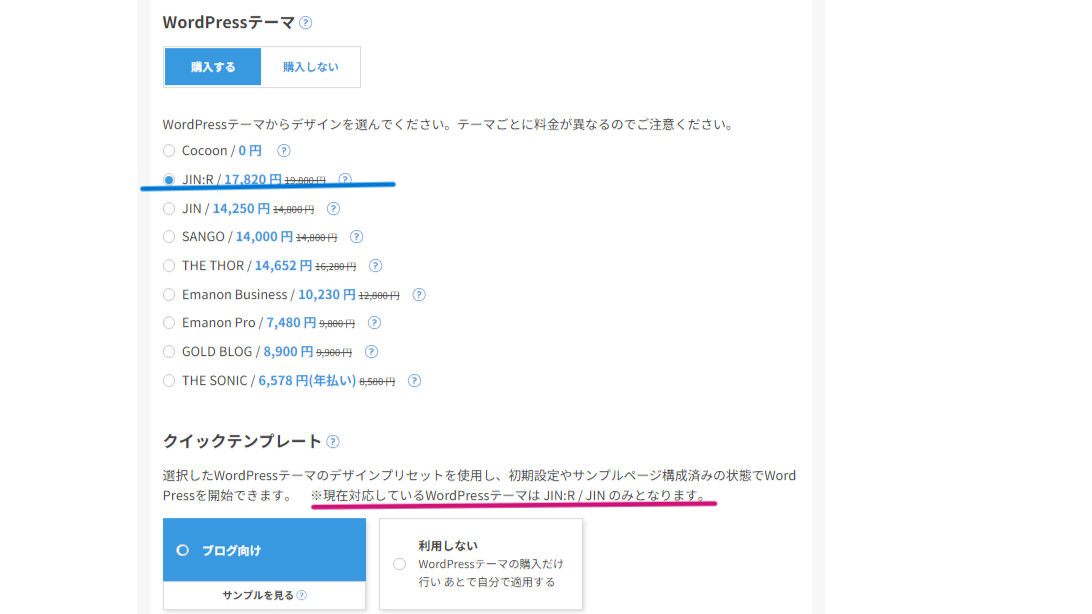
Task: Click the THE THOR / 14,652円 label
Action: [x=247, y=266]
